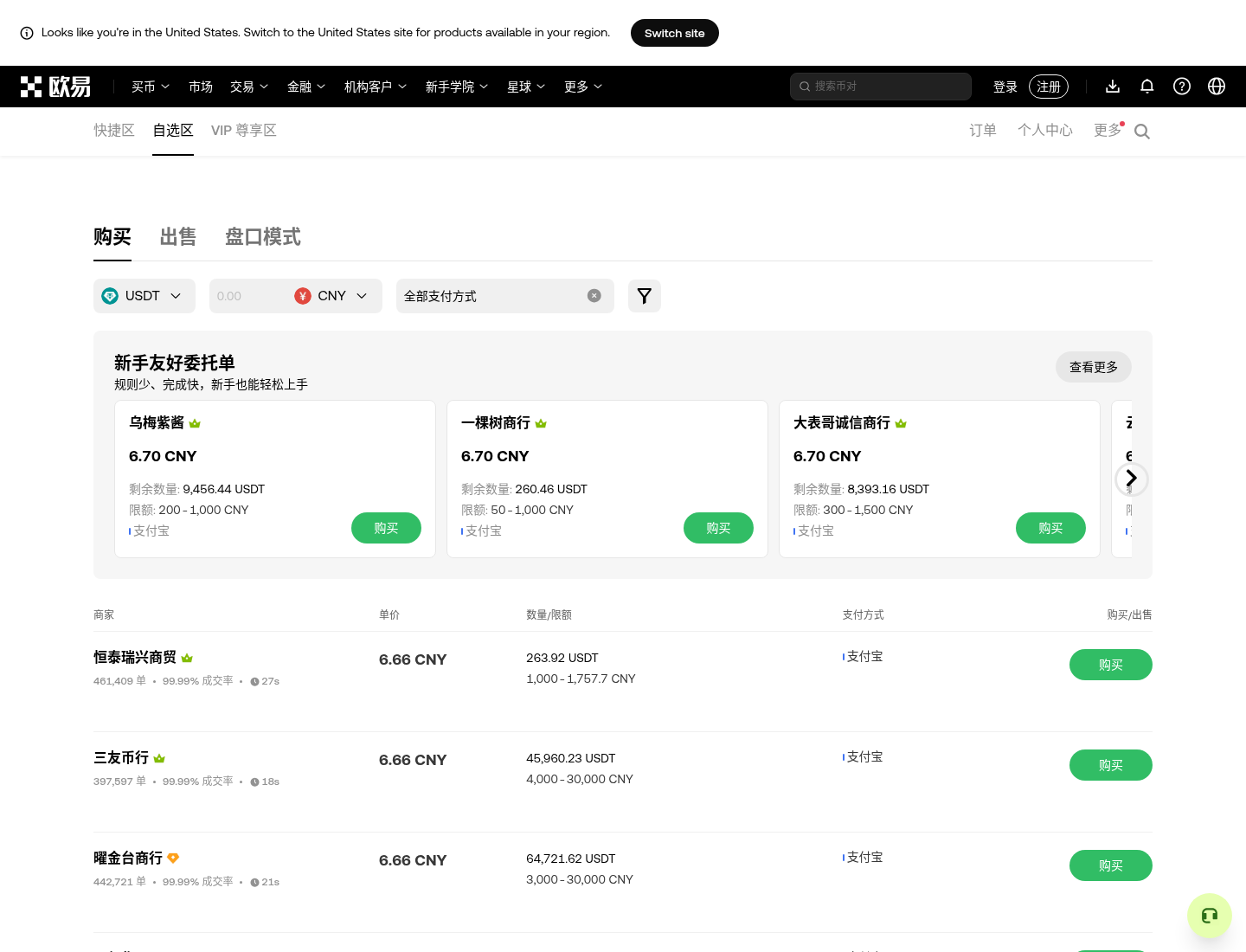Click the USDT coin icon

[x=110, y=296]
